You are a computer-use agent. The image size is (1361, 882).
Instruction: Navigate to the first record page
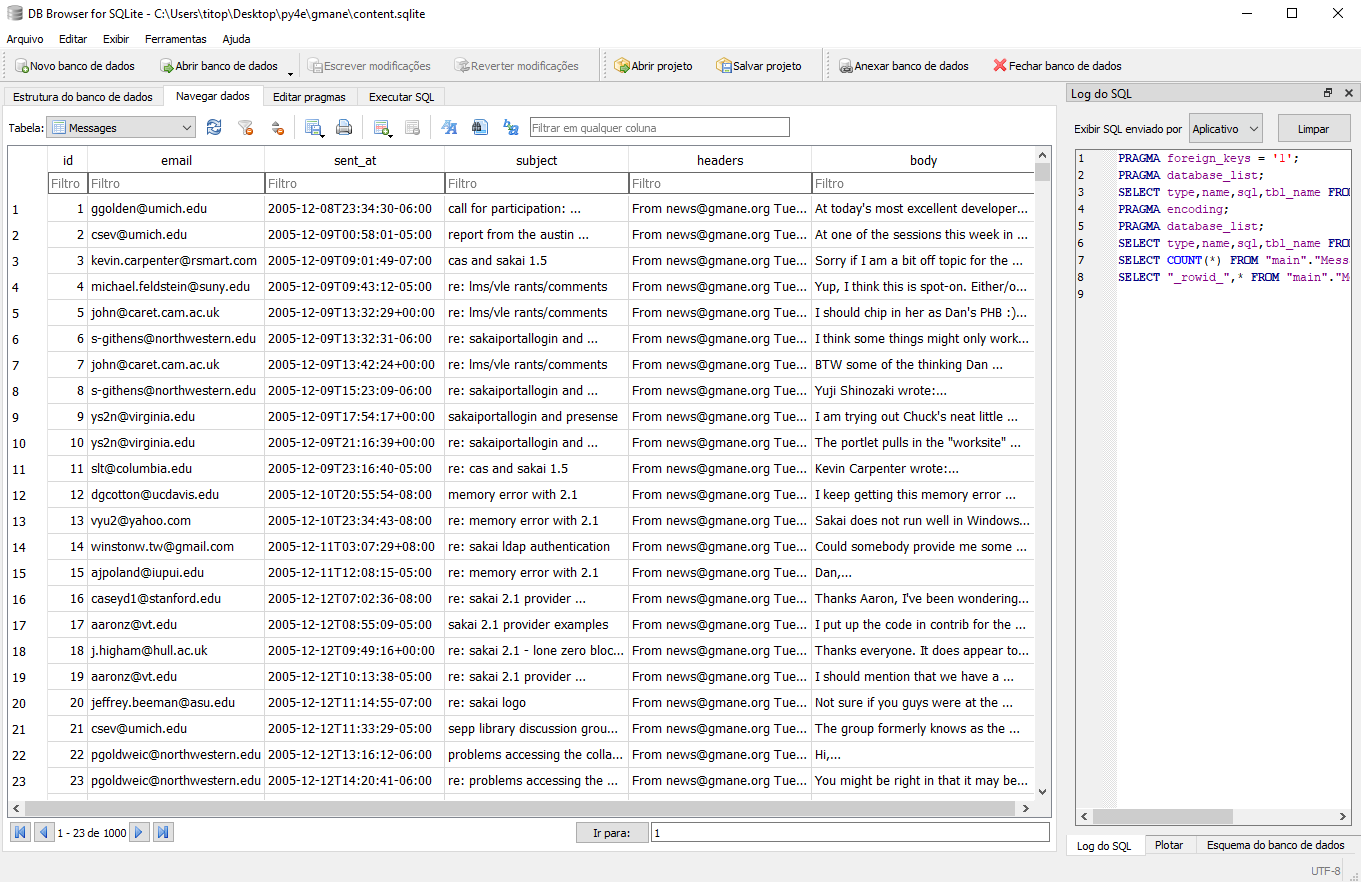[x=19, y=831]
